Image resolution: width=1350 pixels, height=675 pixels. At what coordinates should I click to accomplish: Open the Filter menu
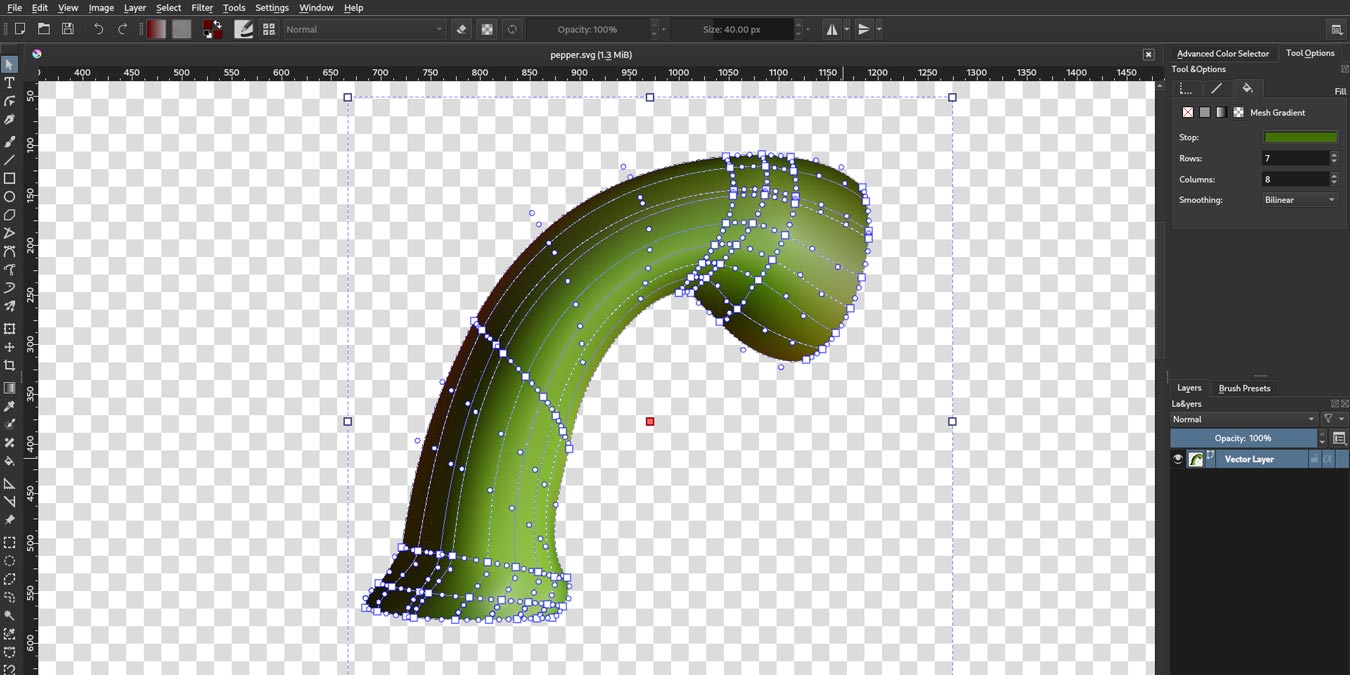pos(202,7)
